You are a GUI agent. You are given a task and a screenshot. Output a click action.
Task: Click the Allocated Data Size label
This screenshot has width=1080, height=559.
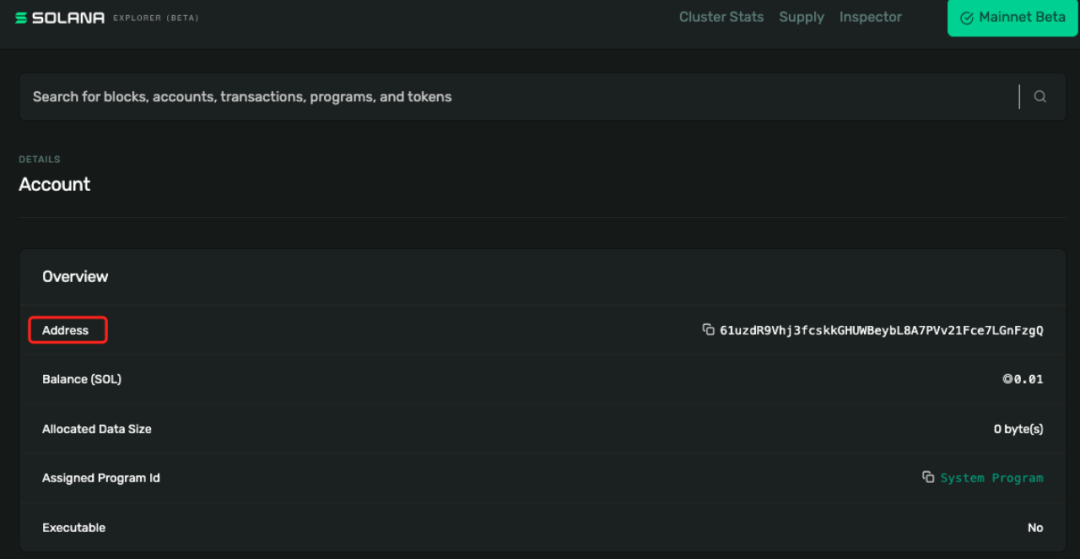tap(97, 429)
